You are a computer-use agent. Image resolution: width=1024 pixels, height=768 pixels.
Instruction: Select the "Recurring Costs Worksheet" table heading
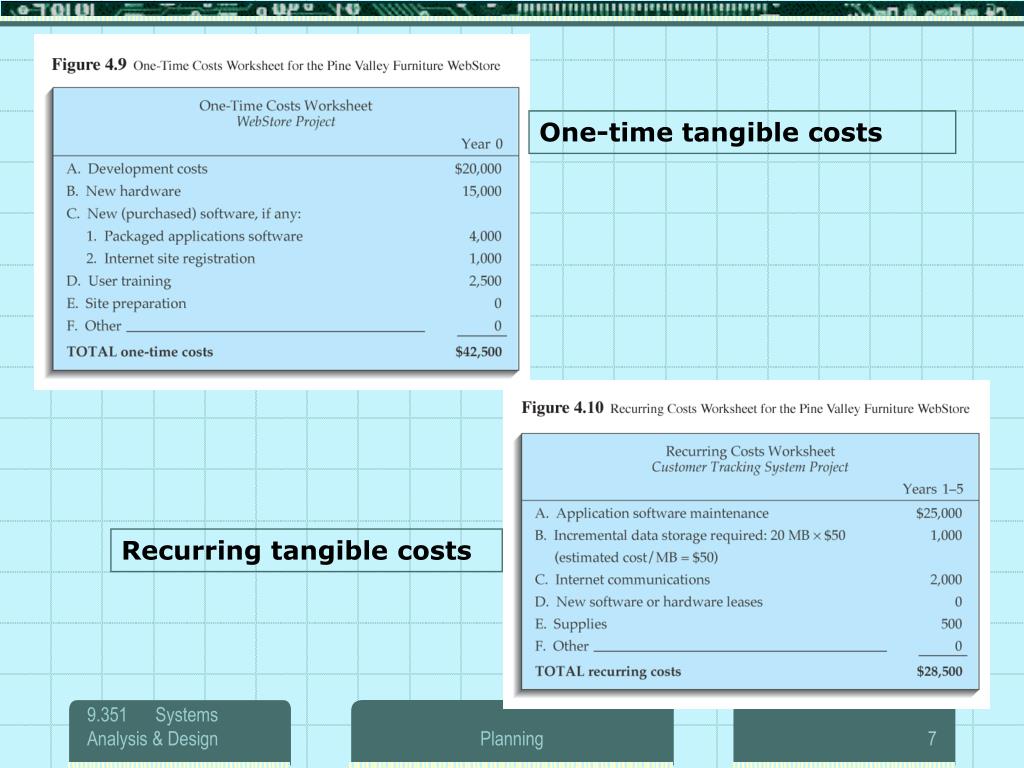pos(750,451)
